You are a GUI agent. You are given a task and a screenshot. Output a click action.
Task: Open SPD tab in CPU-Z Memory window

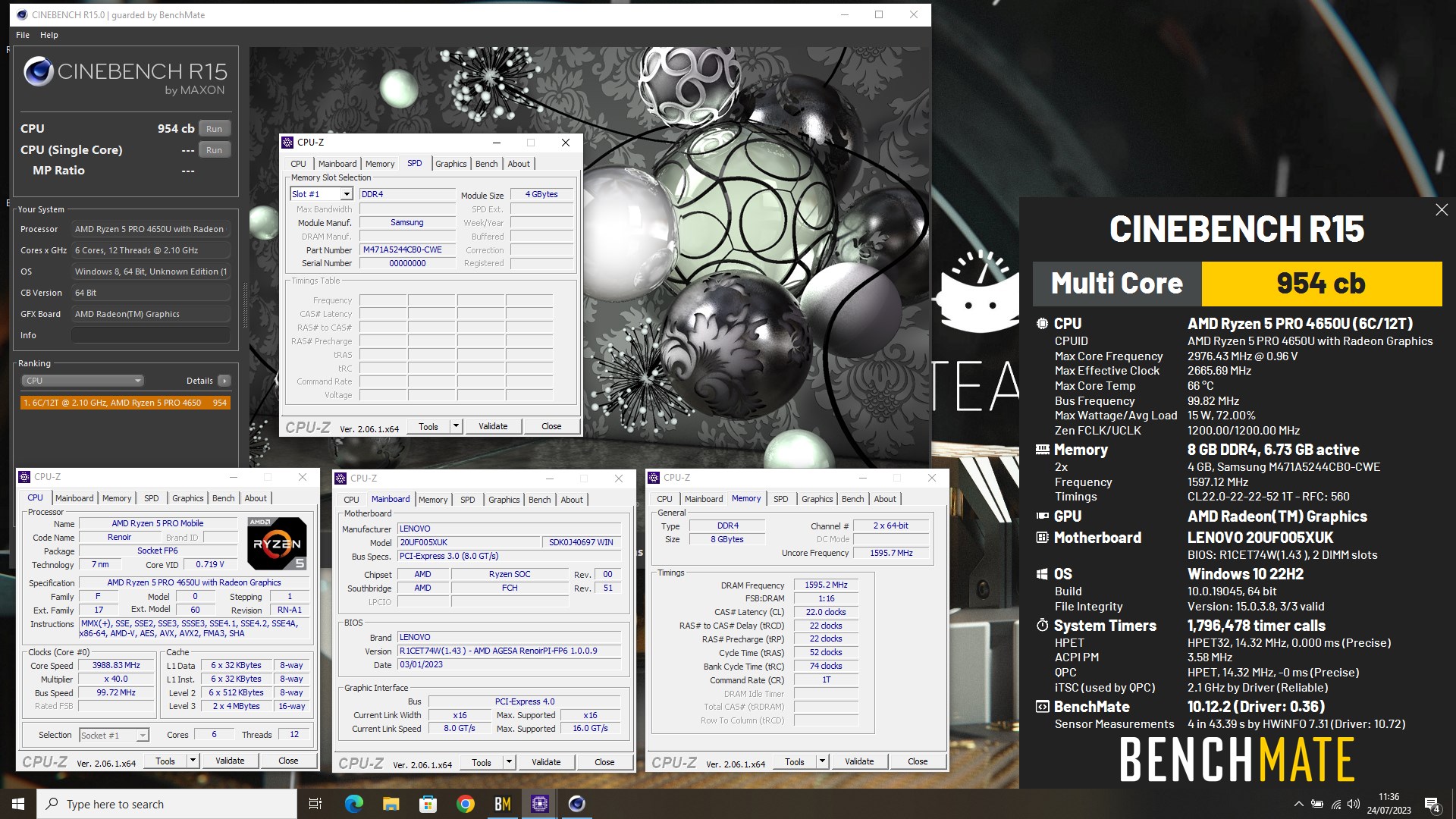pos(781,499)
